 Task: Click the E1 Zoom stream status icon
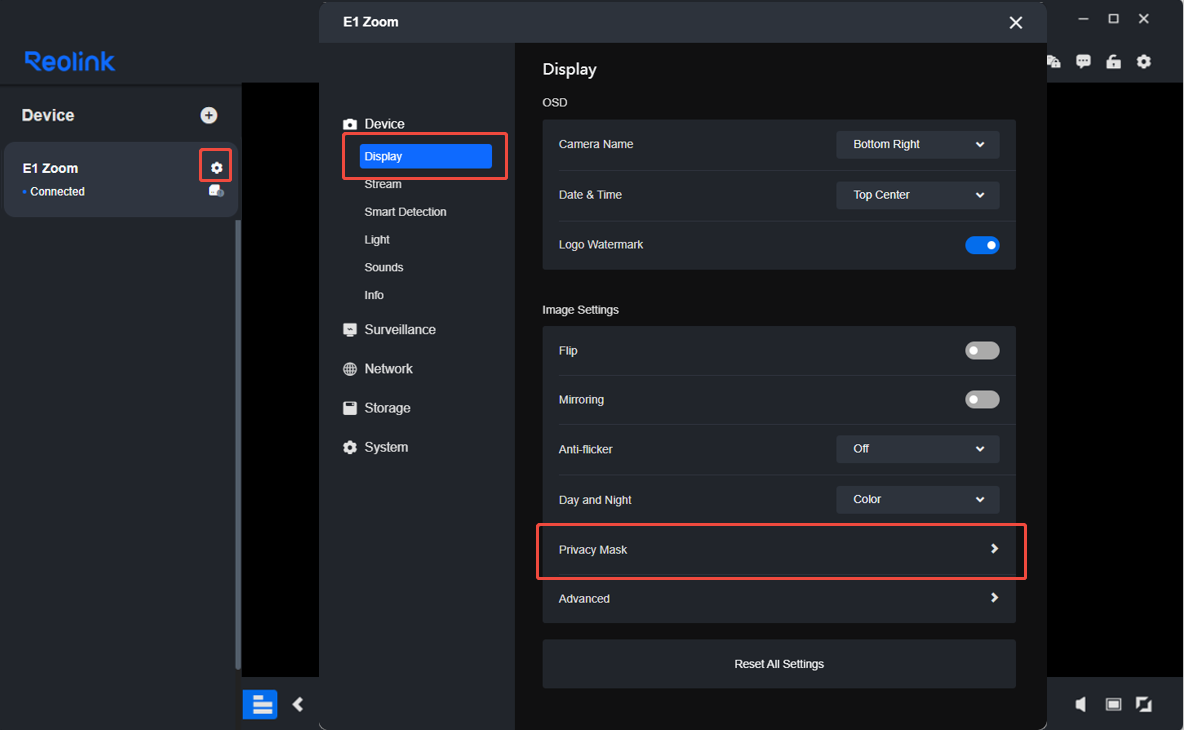[x=216, y=191]
